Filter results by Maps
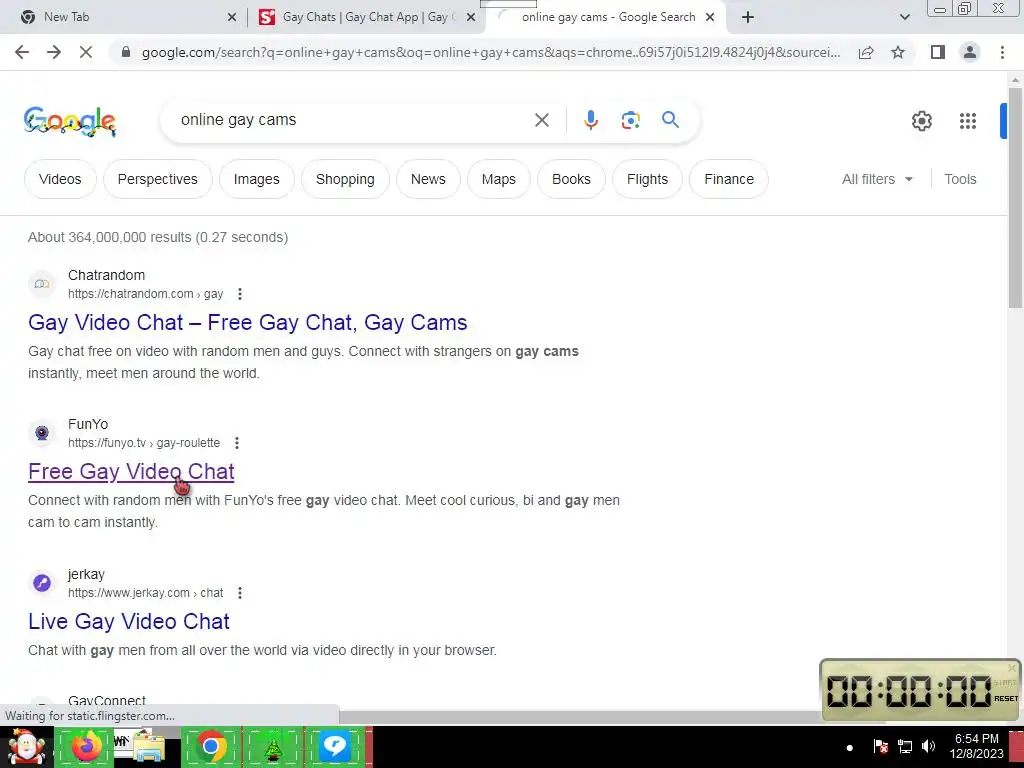The width and height of the screenshot is (1024, 768). (498, 179)
